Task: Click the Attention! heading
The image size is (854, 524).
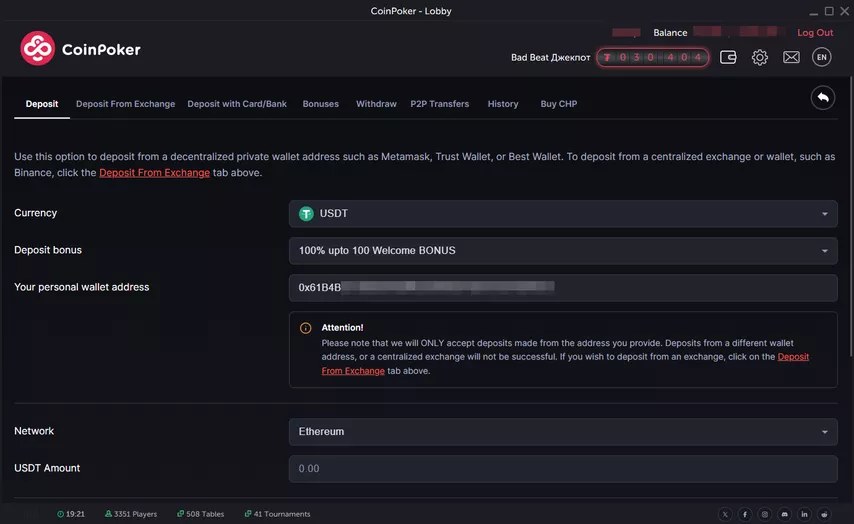Action: point(342,327)
